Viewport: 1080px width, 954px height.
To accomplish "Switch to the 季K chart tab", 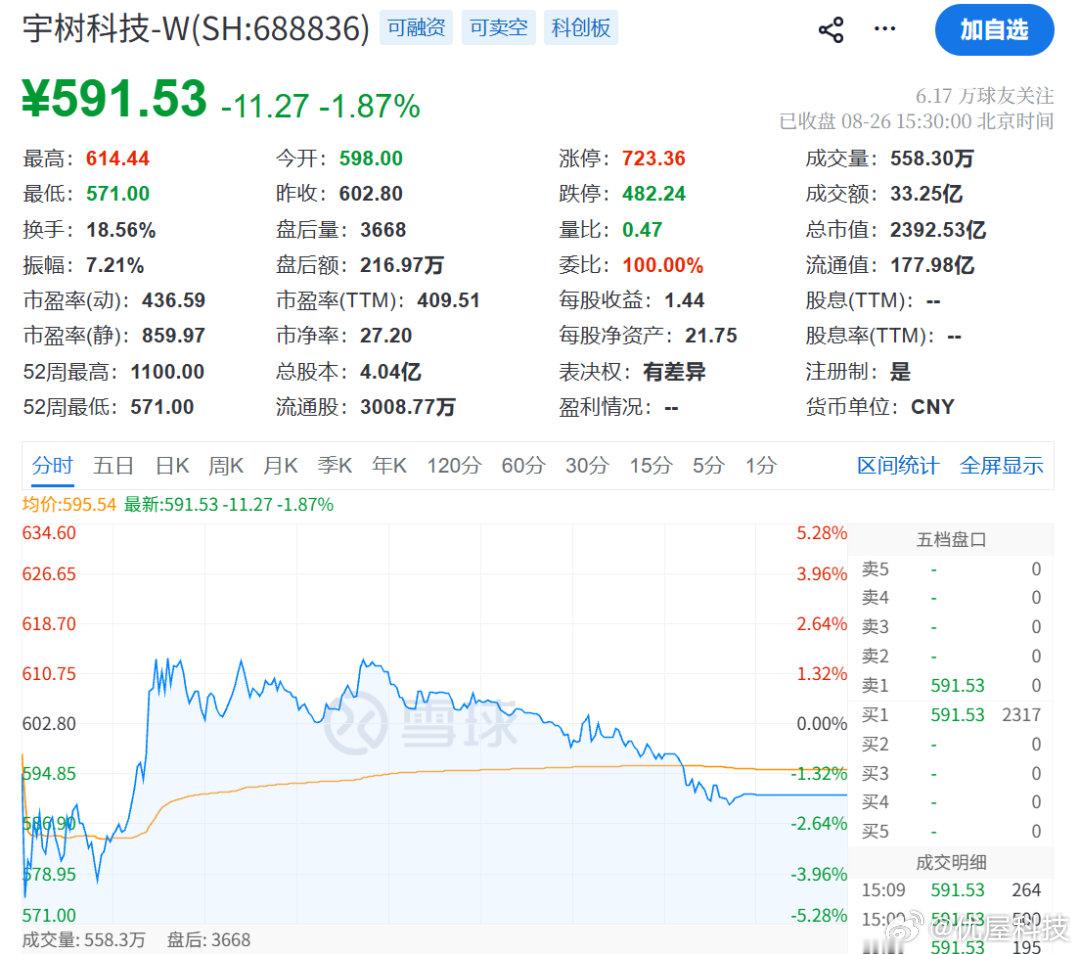I will pos(335,466).
